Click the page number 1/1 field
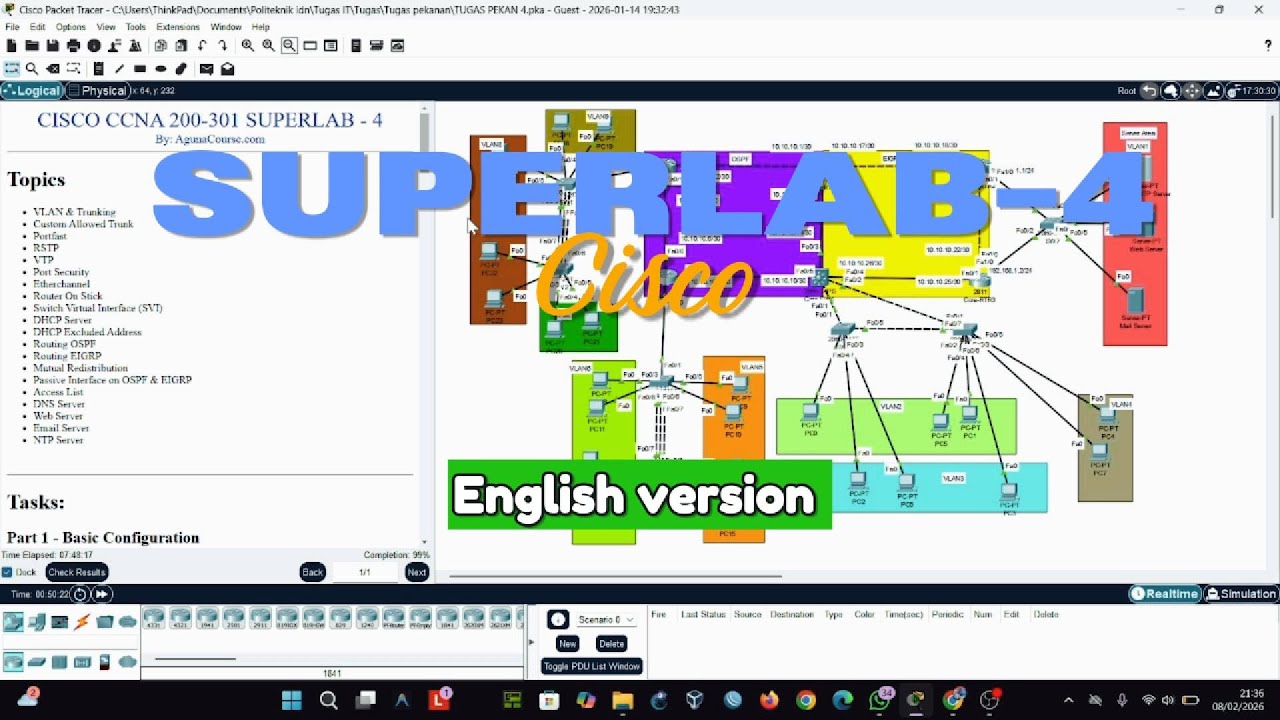 pos(364,572)
